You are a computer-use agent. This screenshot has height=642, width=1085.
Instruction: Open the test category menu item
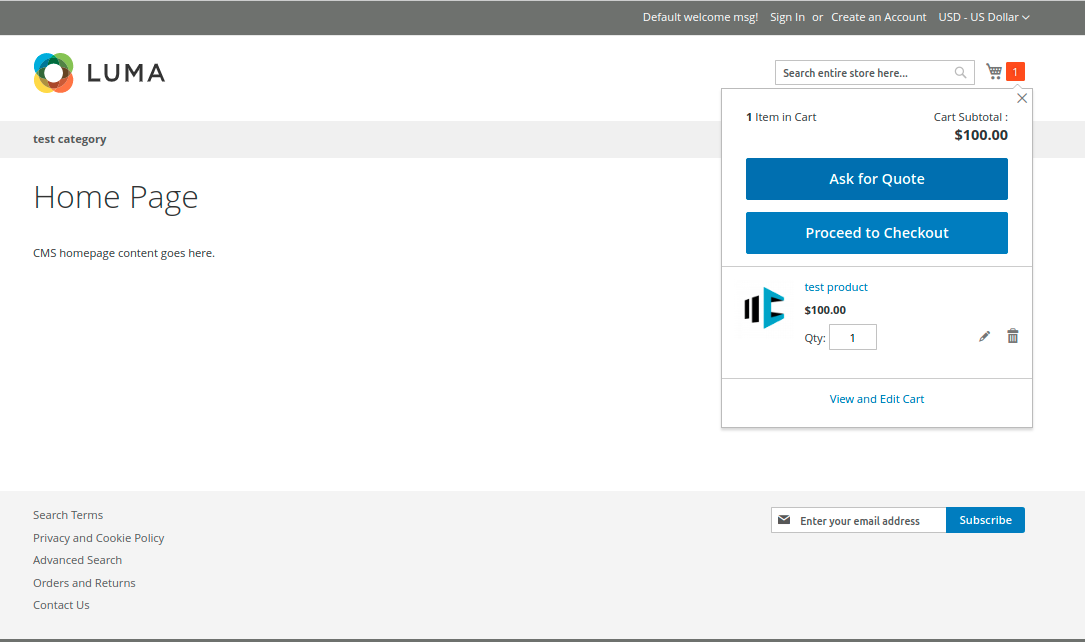[70, 139]
